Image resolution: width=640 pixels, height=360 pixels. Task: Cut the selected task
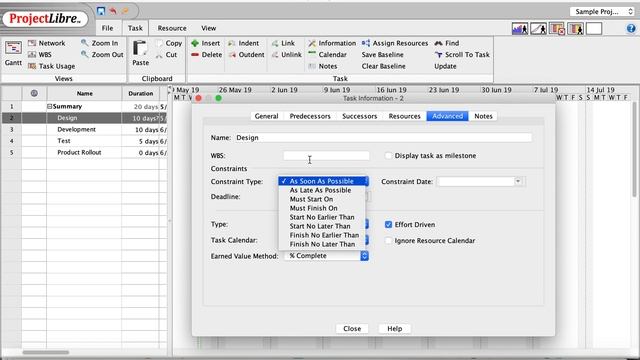coord(167,54)
